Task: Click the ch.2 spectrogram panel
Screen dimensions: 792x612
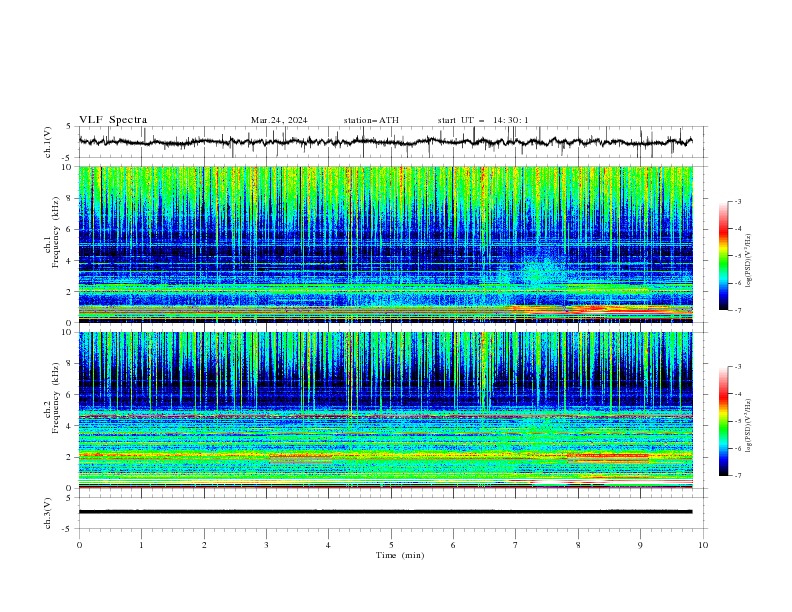Action: point(385,410)
